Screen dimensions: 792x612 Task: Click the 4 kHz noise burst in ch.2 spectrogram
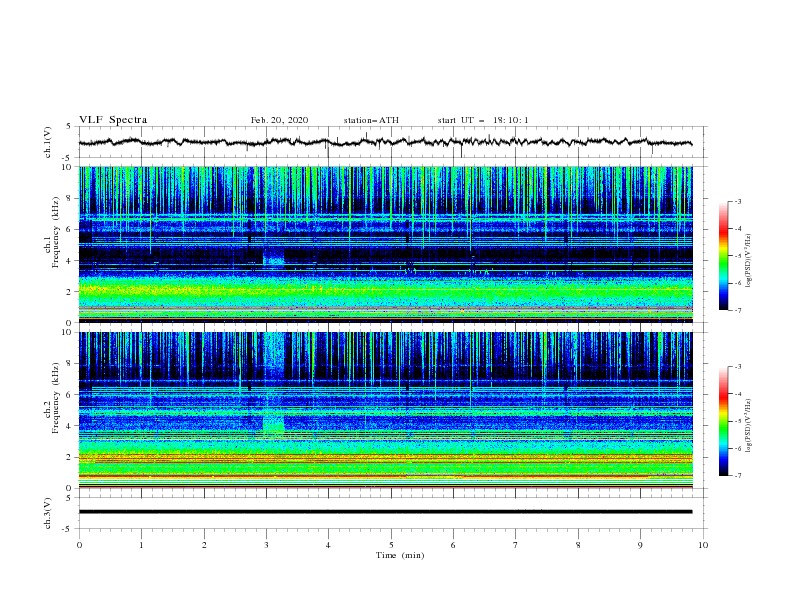(x=273, y=423)
